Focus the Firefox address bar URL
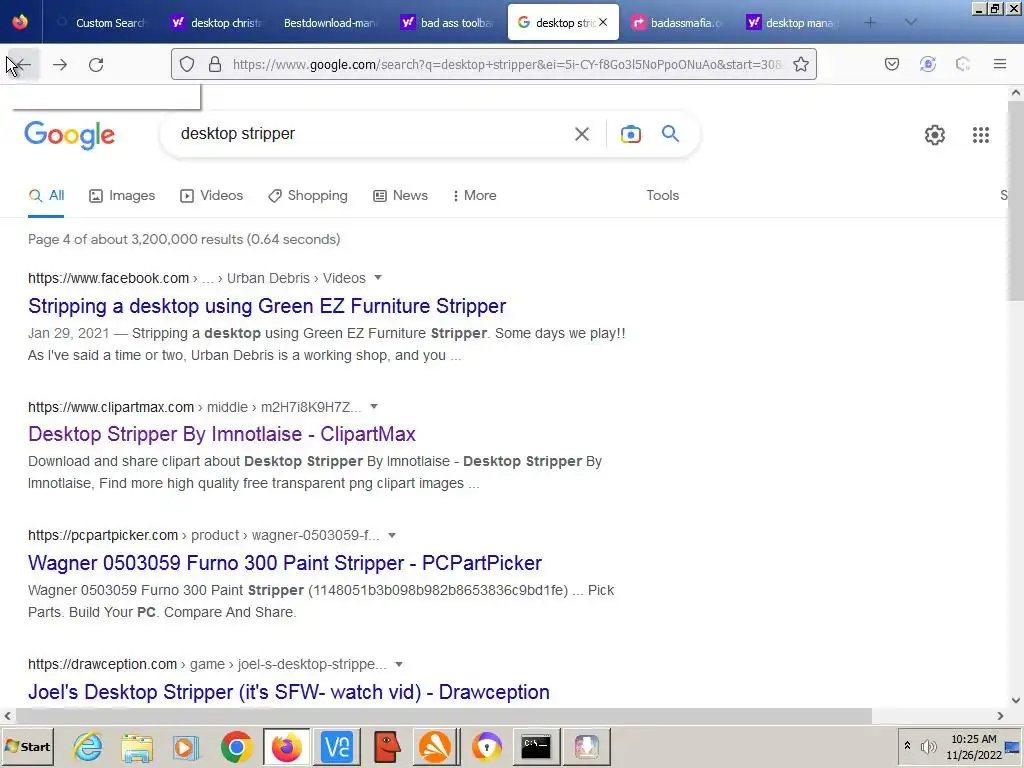The height and width of the screenshot is (768, 1024). coord(506,64)
